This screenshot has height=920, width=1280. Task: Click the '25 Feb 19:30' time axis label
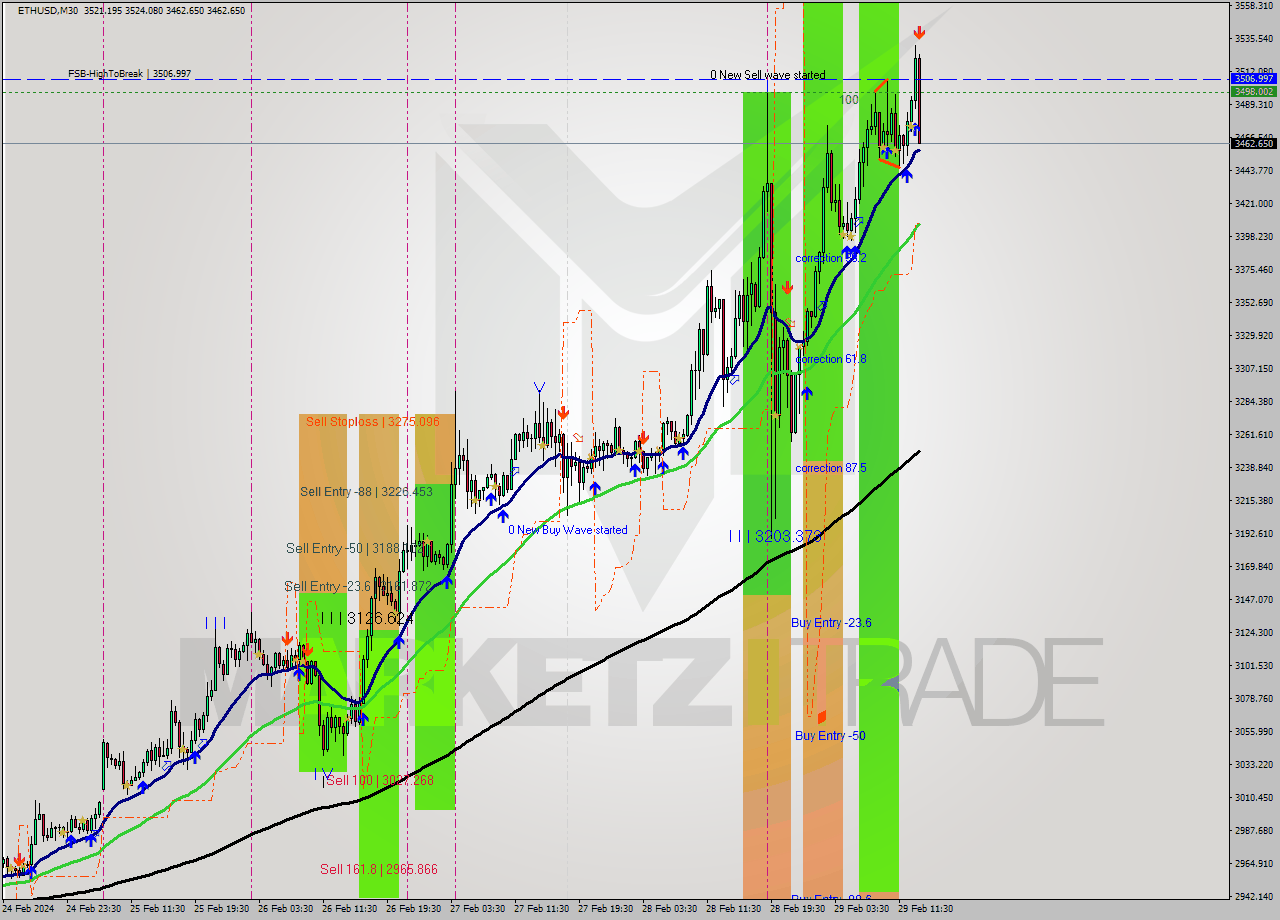coord(221,909)
